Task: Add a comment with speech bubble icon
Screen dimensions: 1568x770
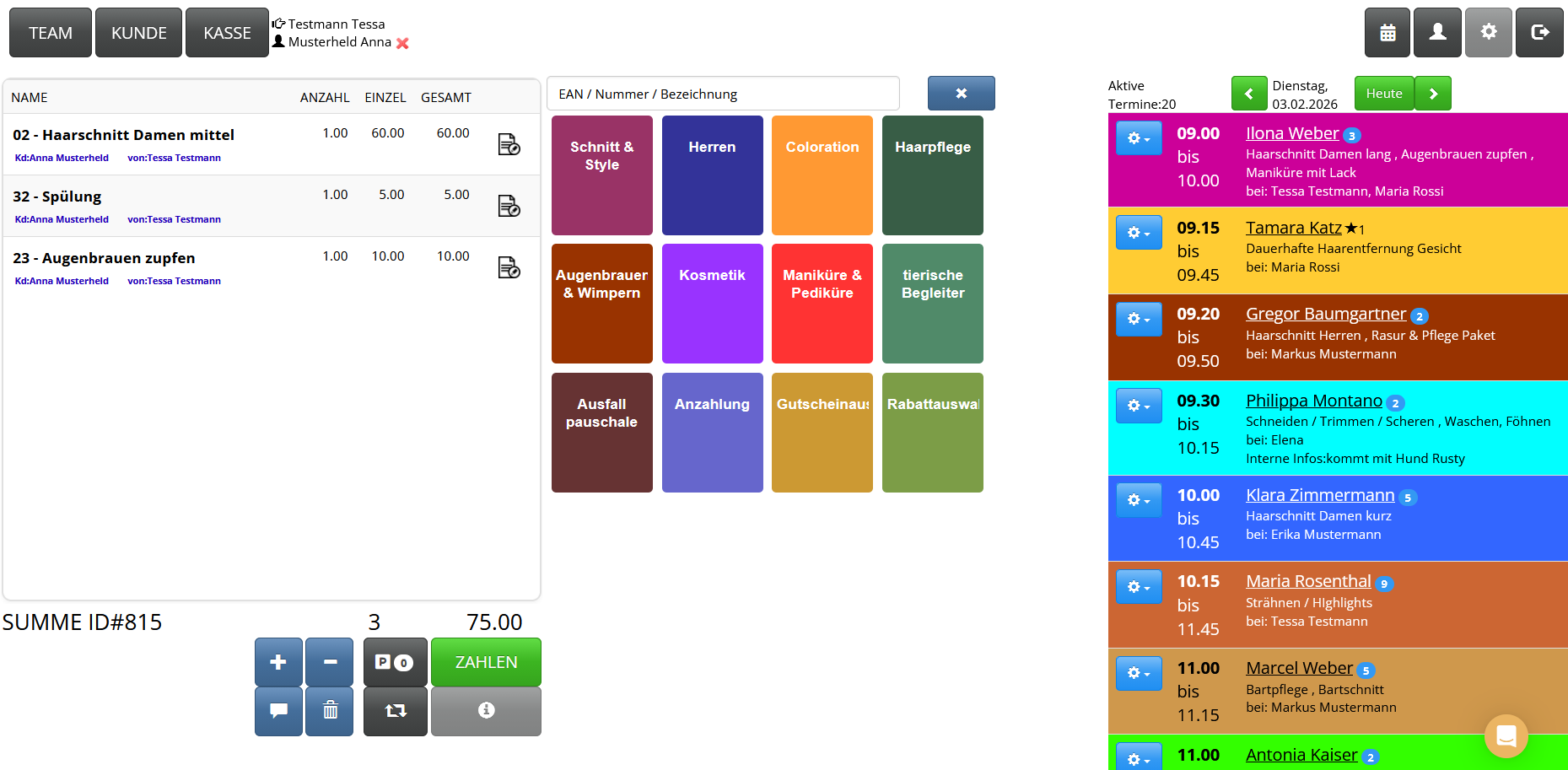Action: pos(278,711)
